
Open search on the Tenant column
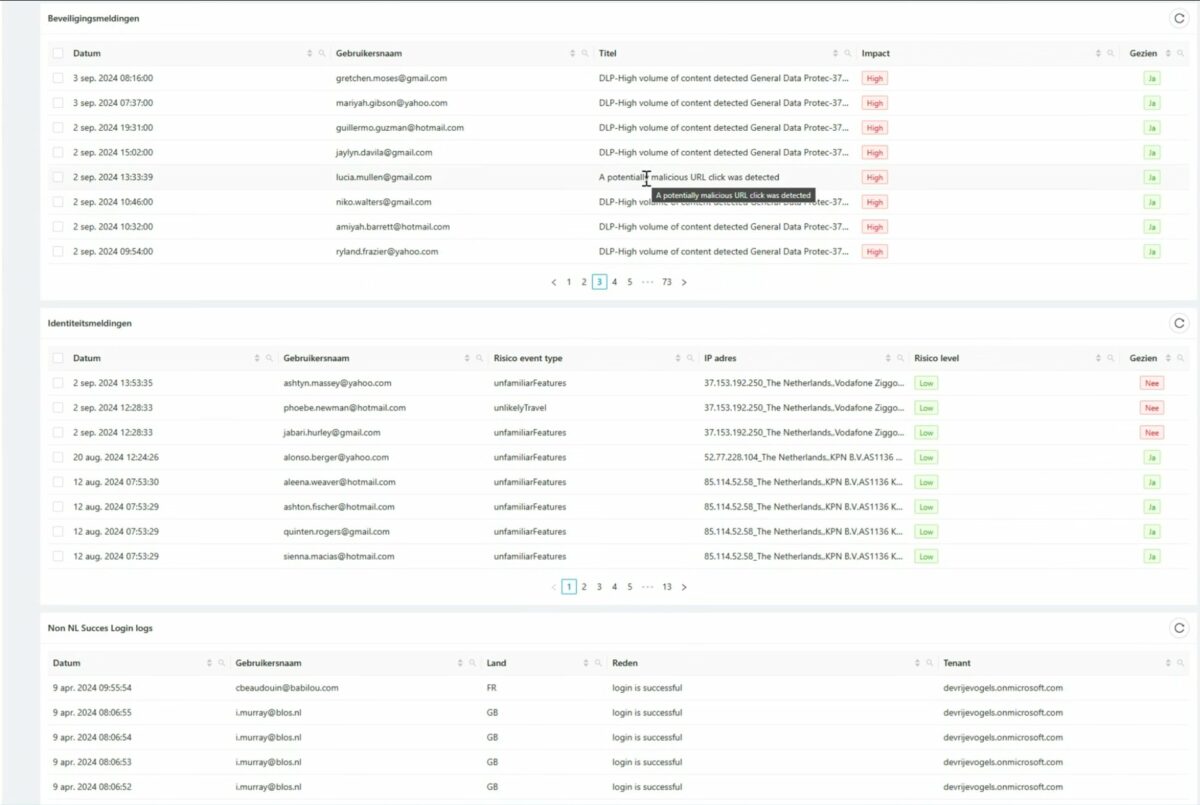tap(1181, 663)
